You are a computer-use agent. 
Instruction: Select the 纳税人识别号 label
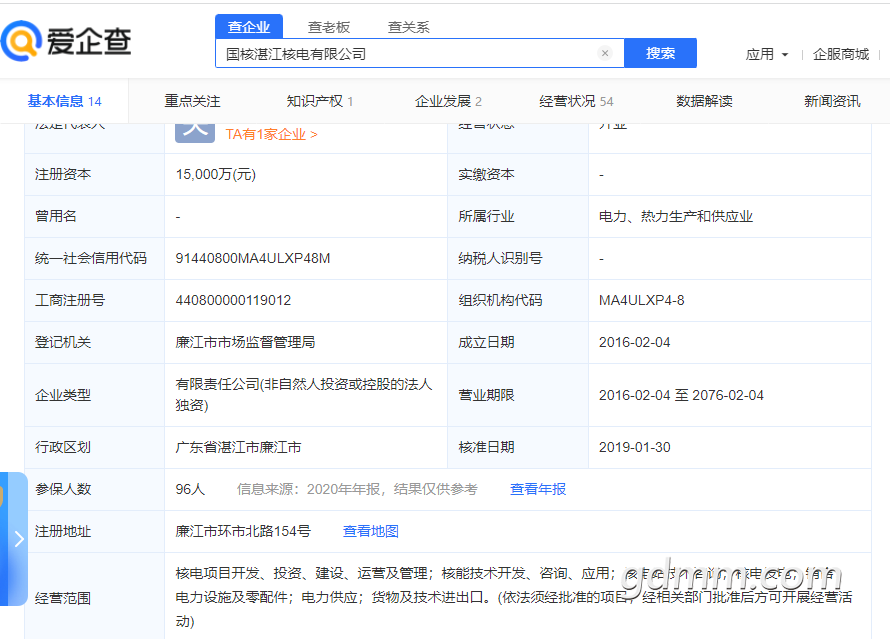(500, 259)
